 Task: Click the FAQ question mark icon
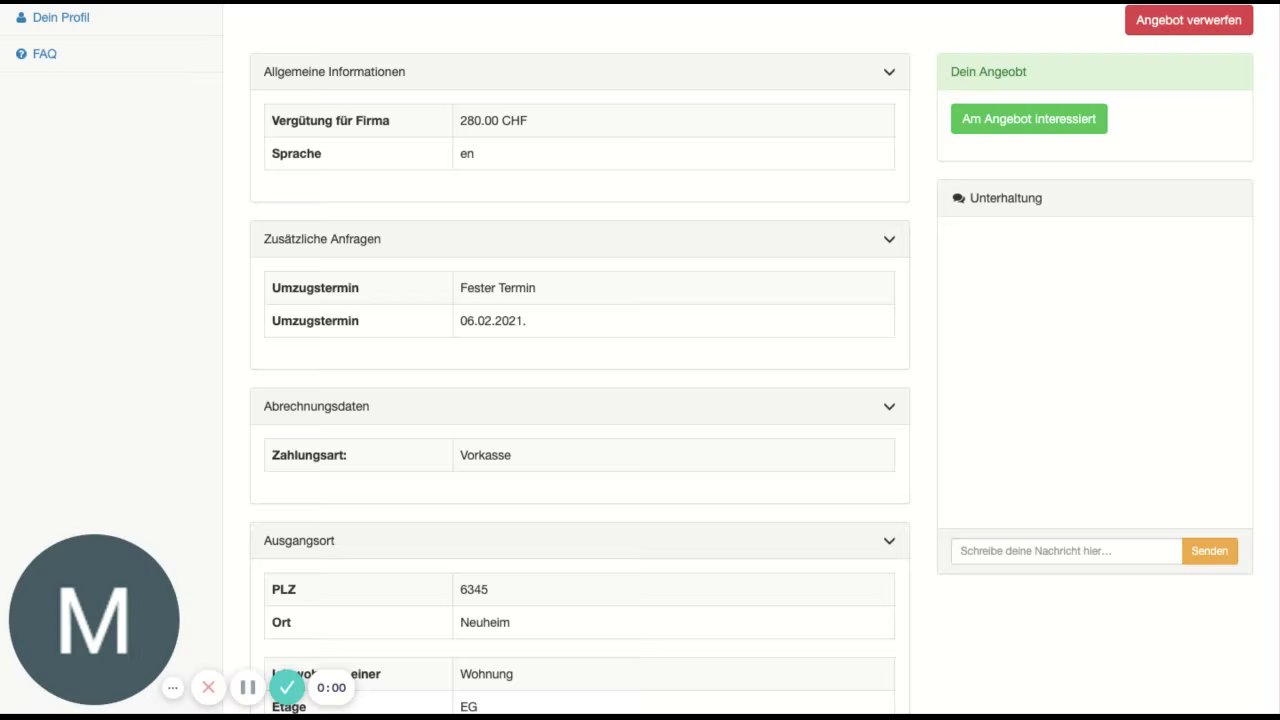[x=21, y=54]
